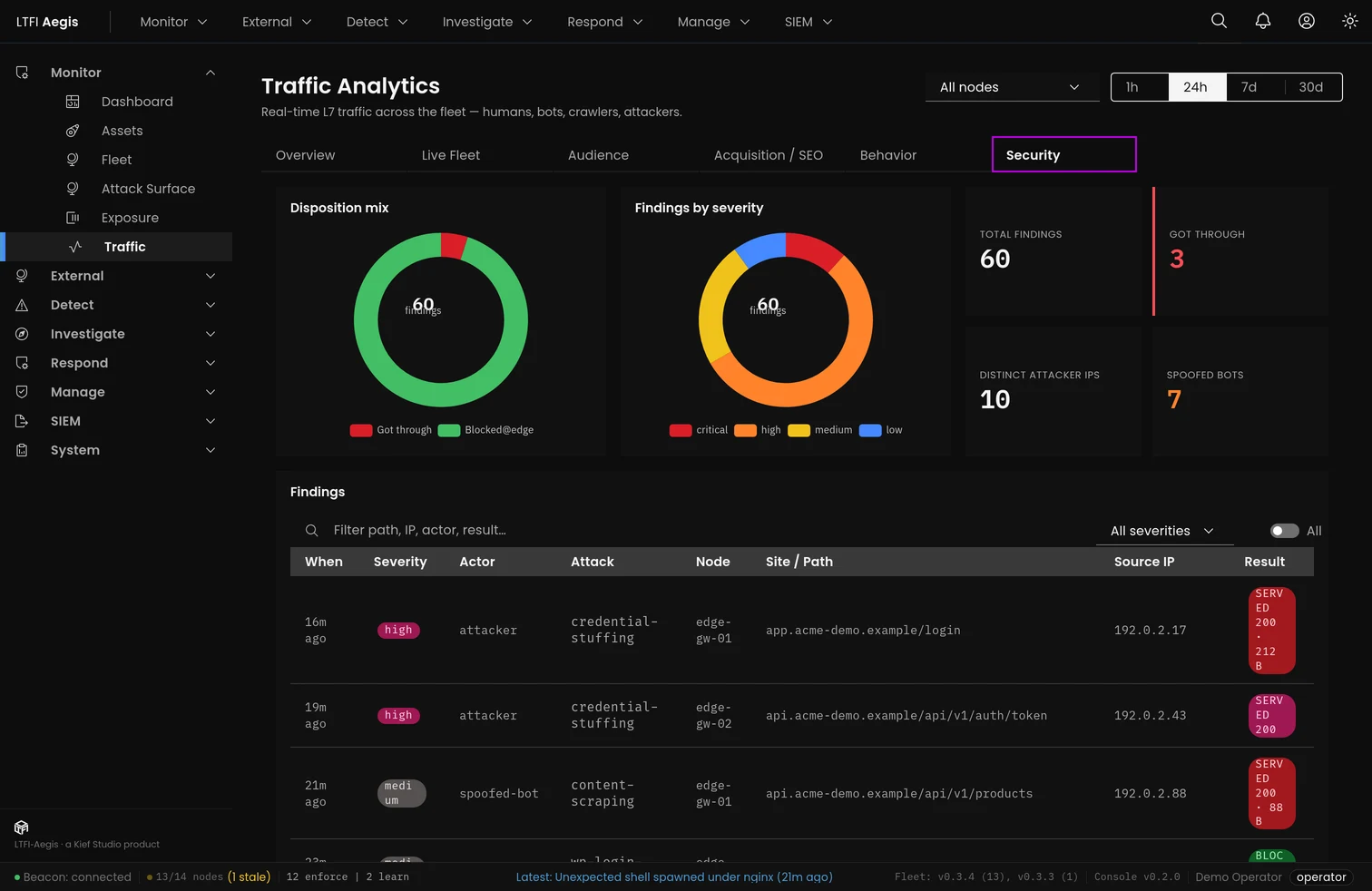Open latest alert about shell spawned under nginx

point(674,876)
